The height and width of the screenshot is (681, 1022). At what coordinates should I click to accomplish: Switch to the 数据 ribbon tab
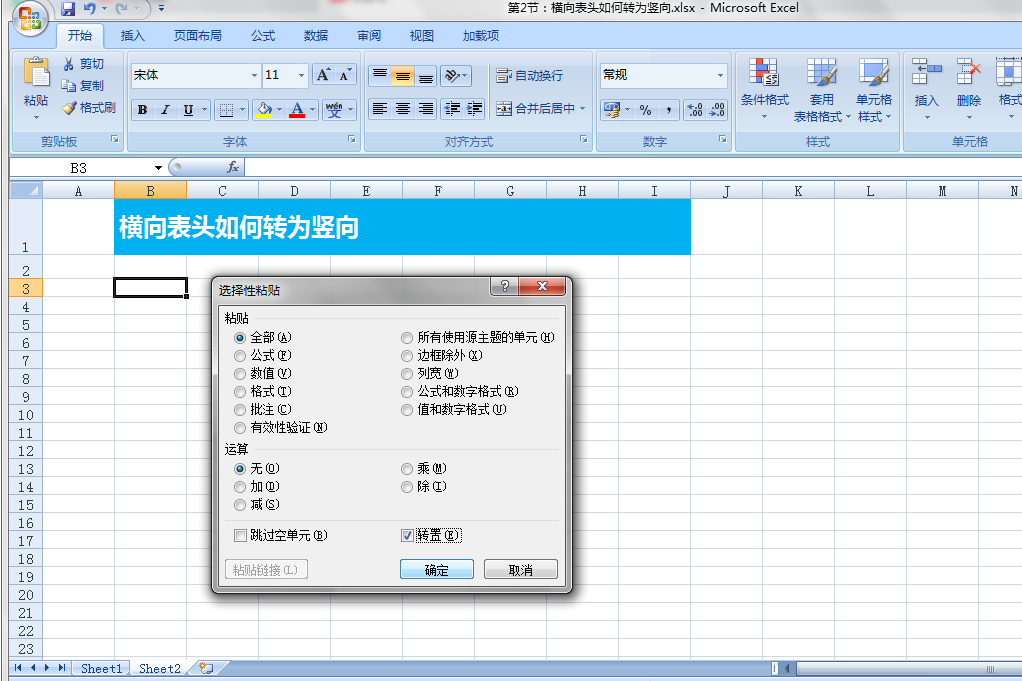316,36
